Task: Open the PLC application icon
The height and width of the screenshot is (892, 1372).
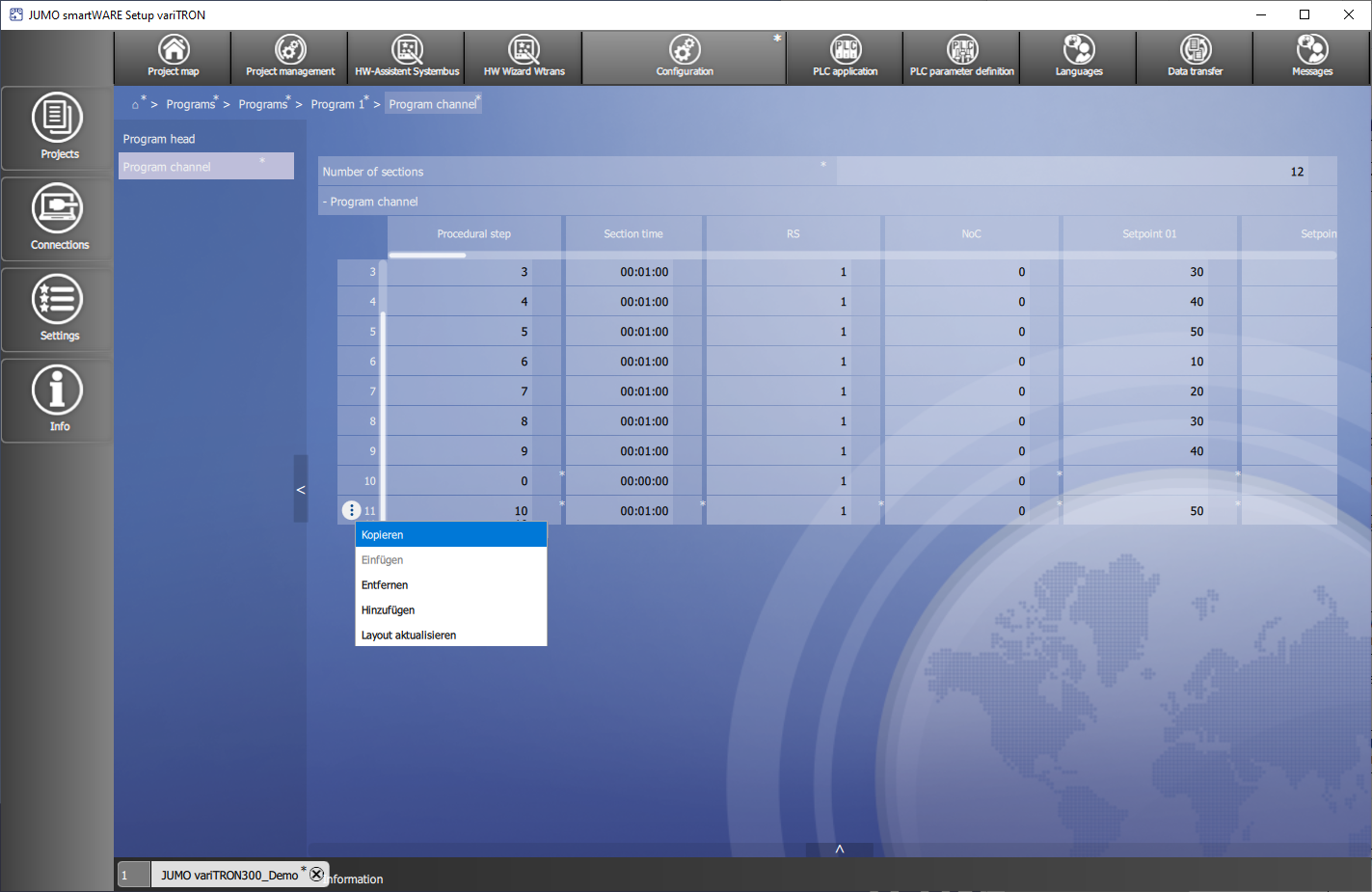Action: [x=845, y=57]
